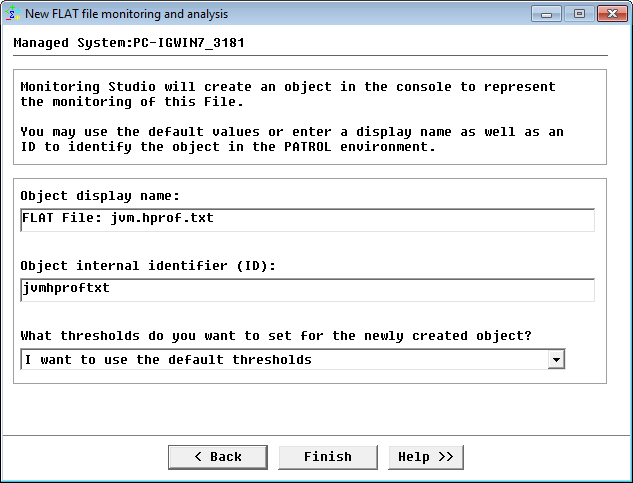Click the 'Object display name:' label
This screenshot has width=633, height=483.
[x=99, y=196]
